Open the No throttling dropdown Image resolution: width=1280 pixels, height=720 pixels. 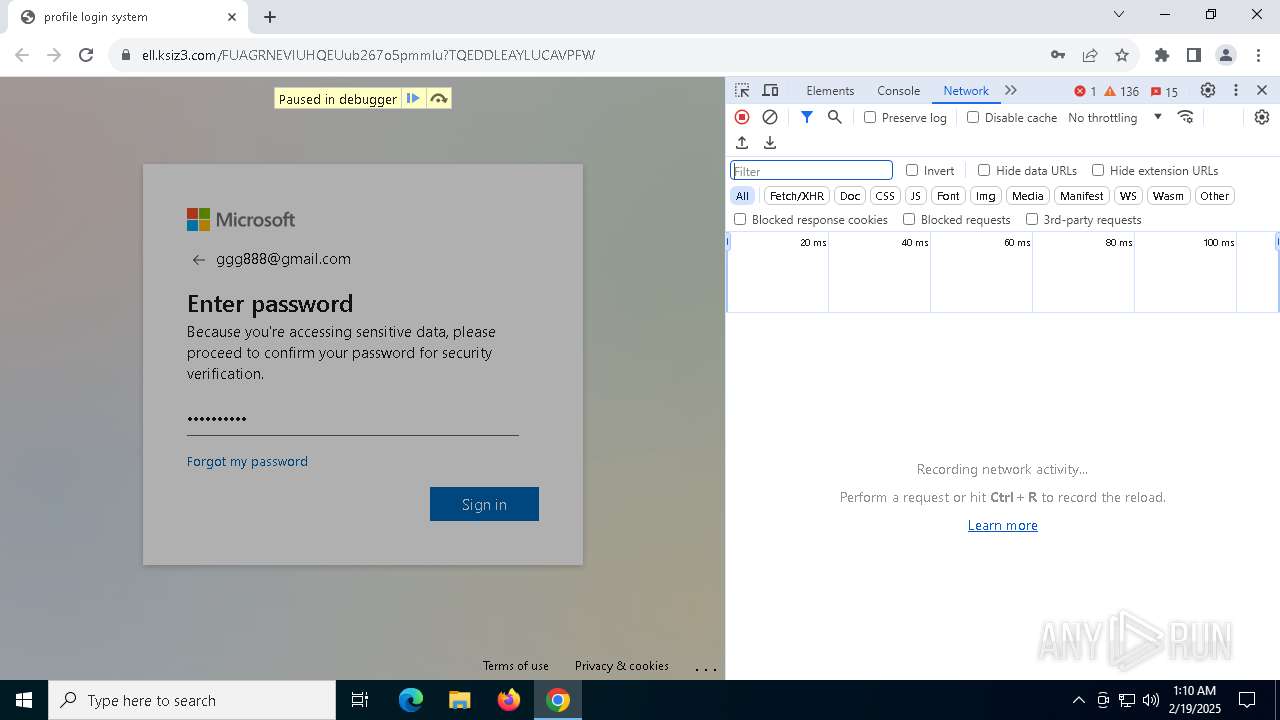1115,117
